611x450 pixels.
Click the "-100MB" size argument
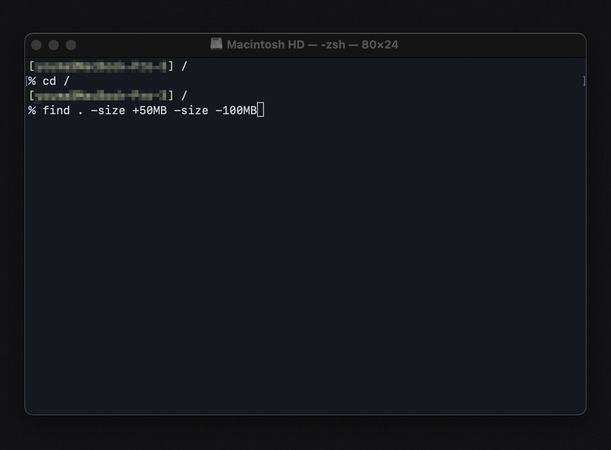pos(235,110)
